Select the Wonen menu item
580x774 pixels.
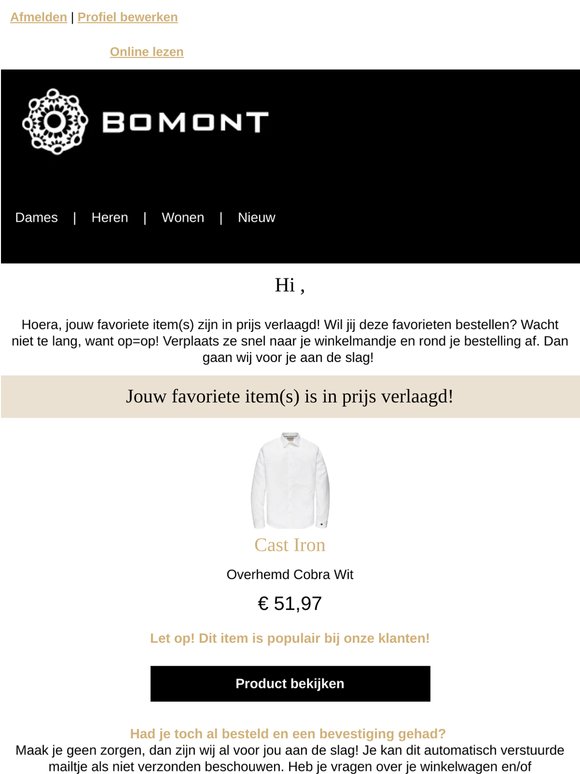[183, 218]
